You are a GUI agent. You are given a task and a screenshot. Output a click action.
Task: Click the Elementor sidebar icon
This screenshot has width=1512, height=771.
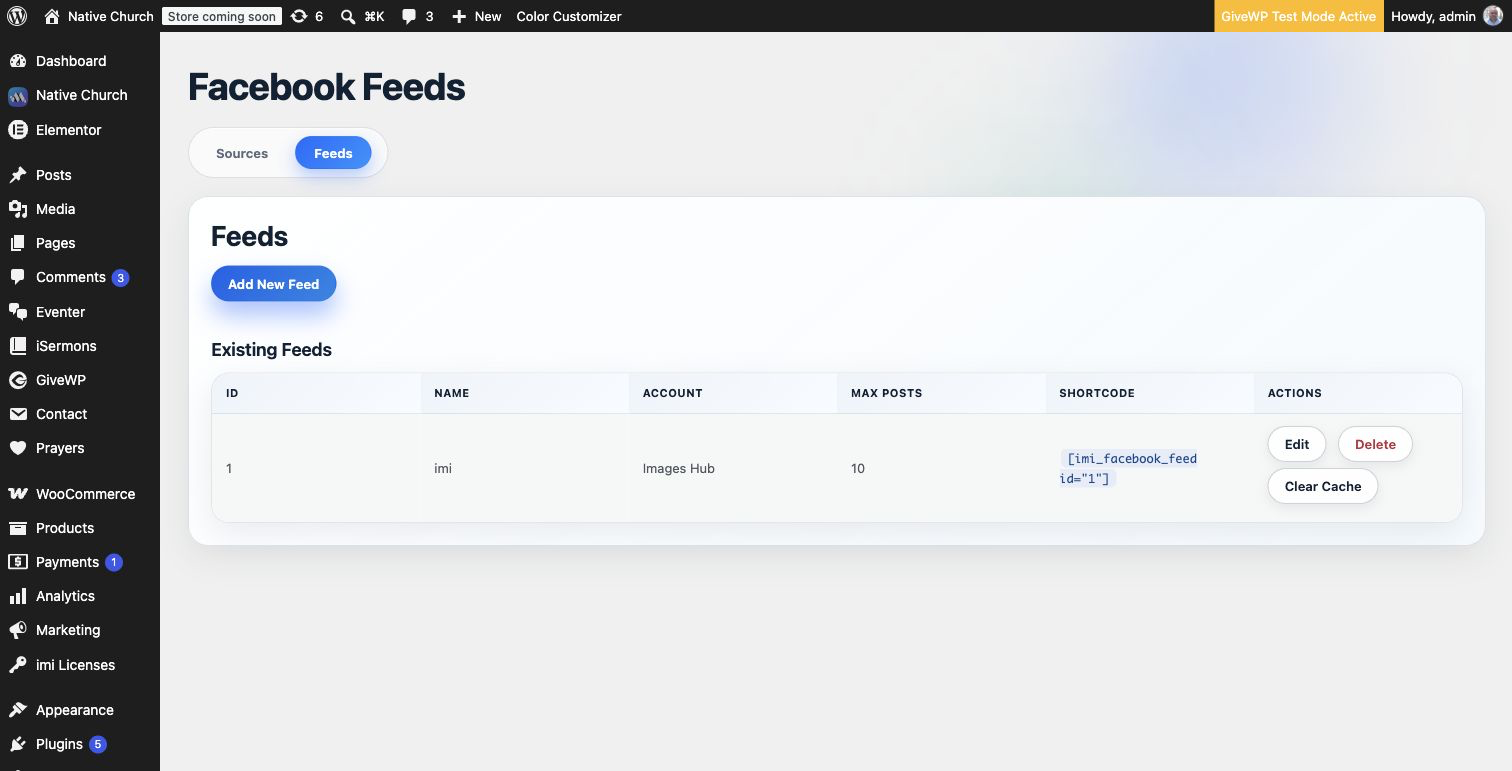[18, 130]
